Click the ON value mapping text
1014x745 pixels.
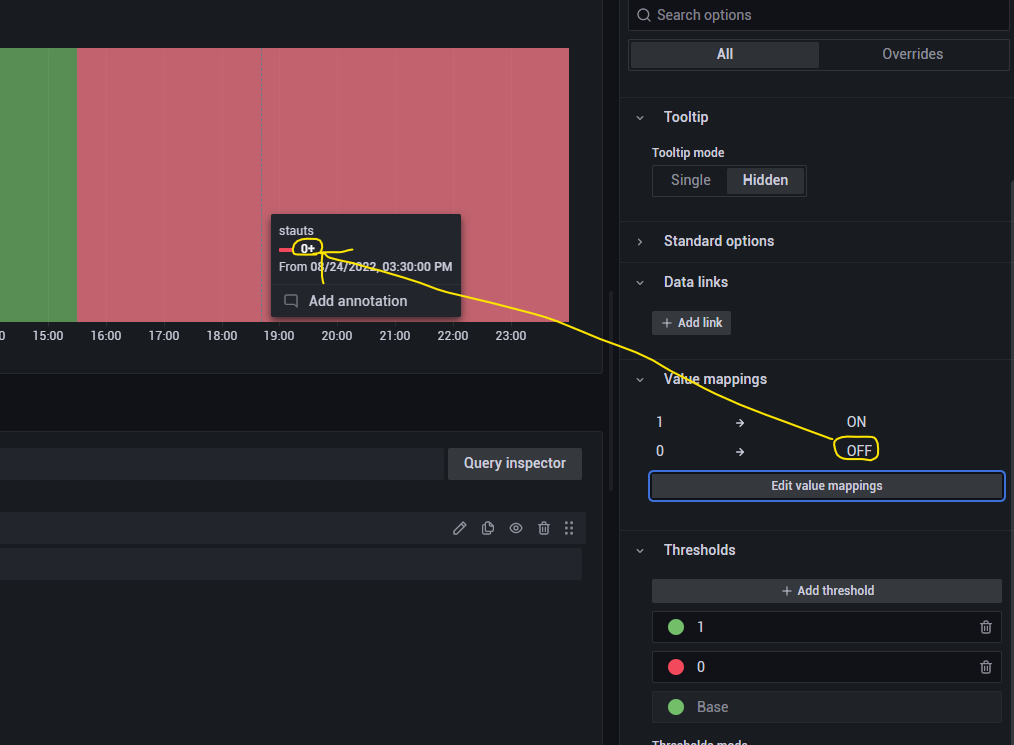pyautogui.click(x=856, y=422)
